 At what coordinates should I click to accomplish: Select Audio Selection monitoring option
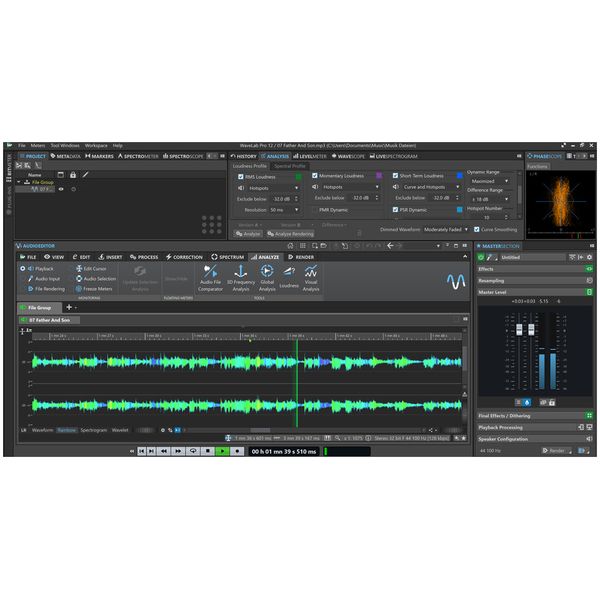click(96, 279)
